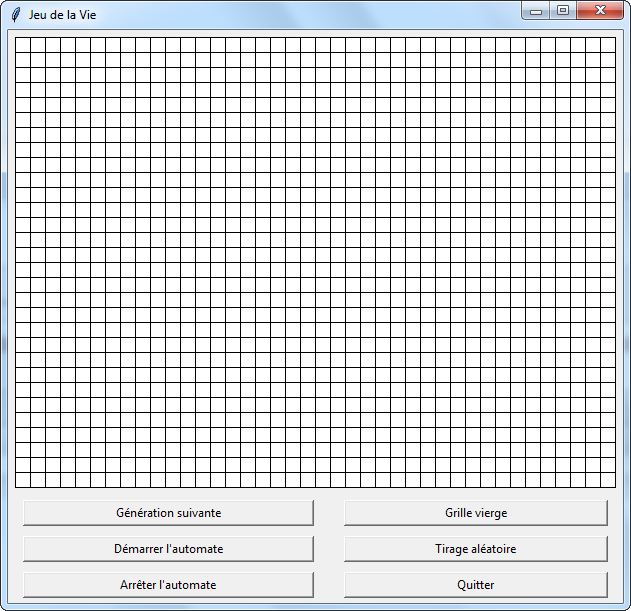Toggle the cell directly below the top-right corner cell
Viewport: 631px width, 611px height.
[607, 60]
